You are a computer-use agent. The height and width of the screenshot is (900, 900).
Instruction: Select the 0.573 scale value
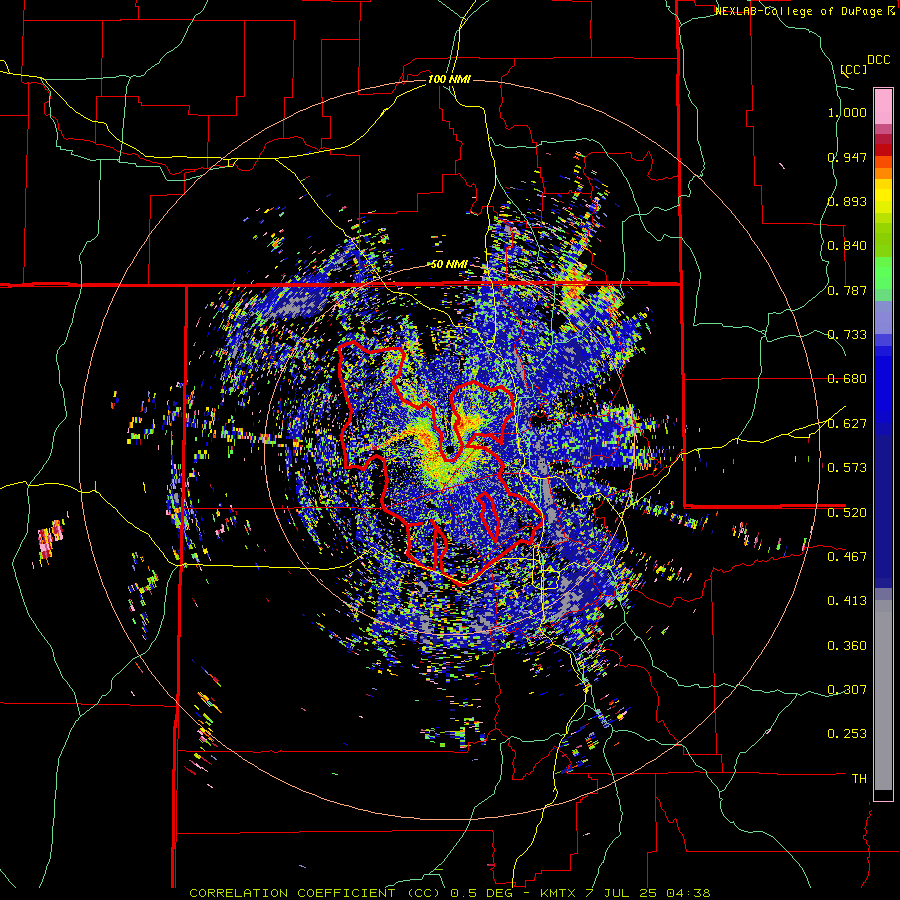point(847,468)
